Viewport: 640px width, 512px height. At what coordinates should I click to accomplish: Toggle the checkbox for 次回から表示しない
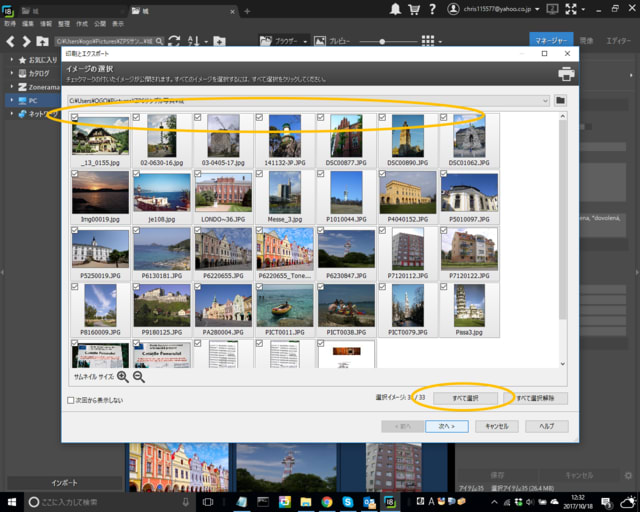click(71, 400)
